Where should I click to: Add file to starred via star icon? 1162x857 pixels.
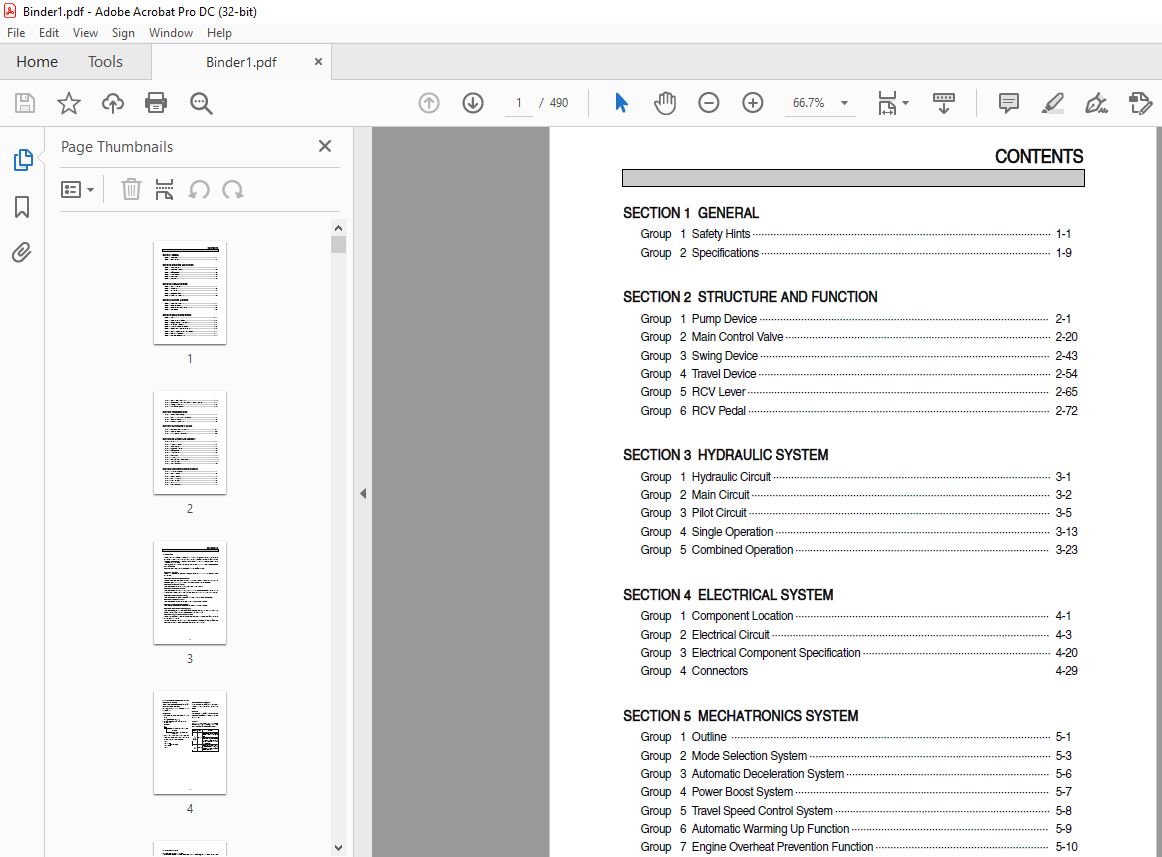[x=69, y=103]
